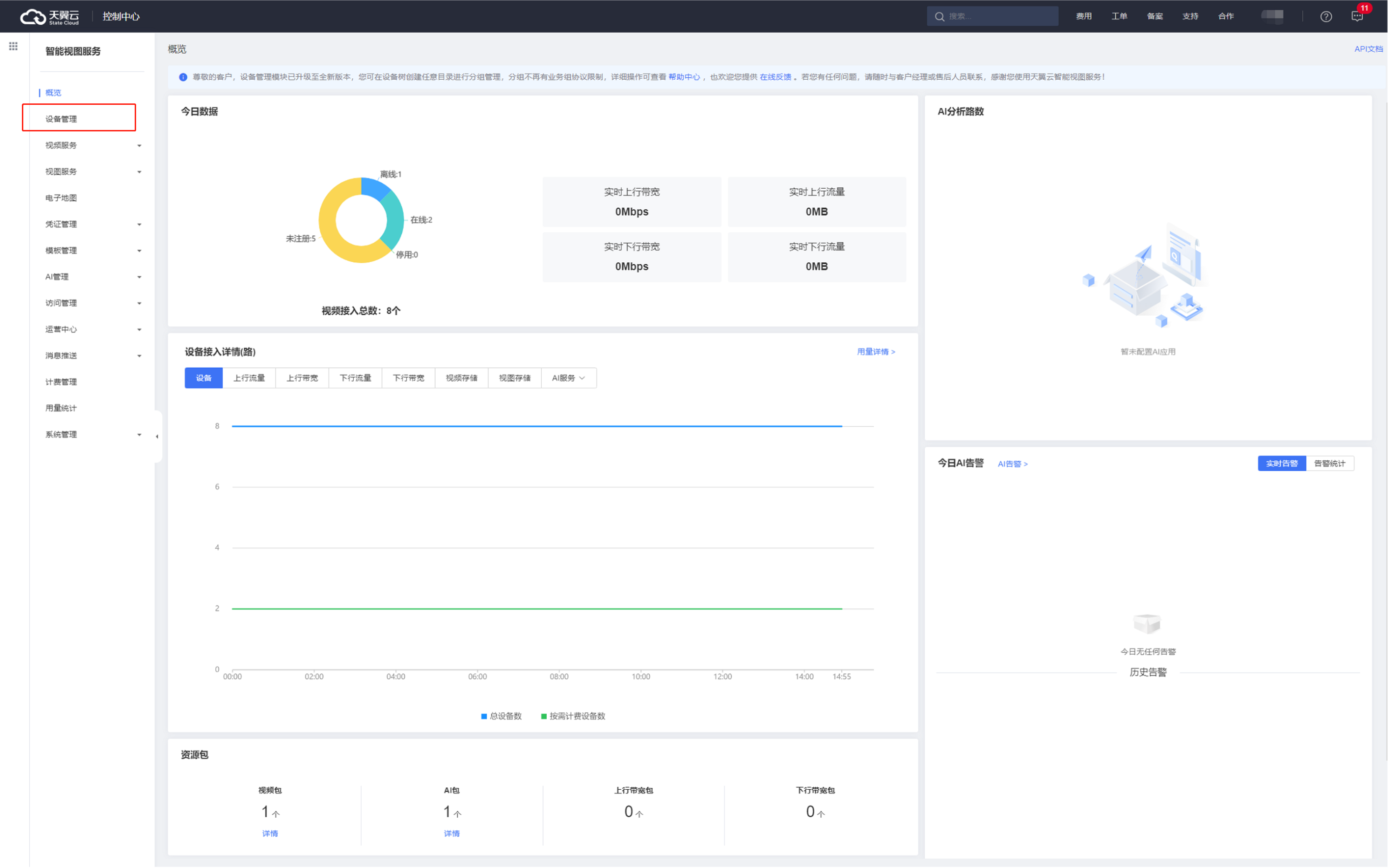This screenshot has height=868, width=1388.
Task: Switch to the 下行流量 tab
Action: pyautogui.click(x=356, y=378)
